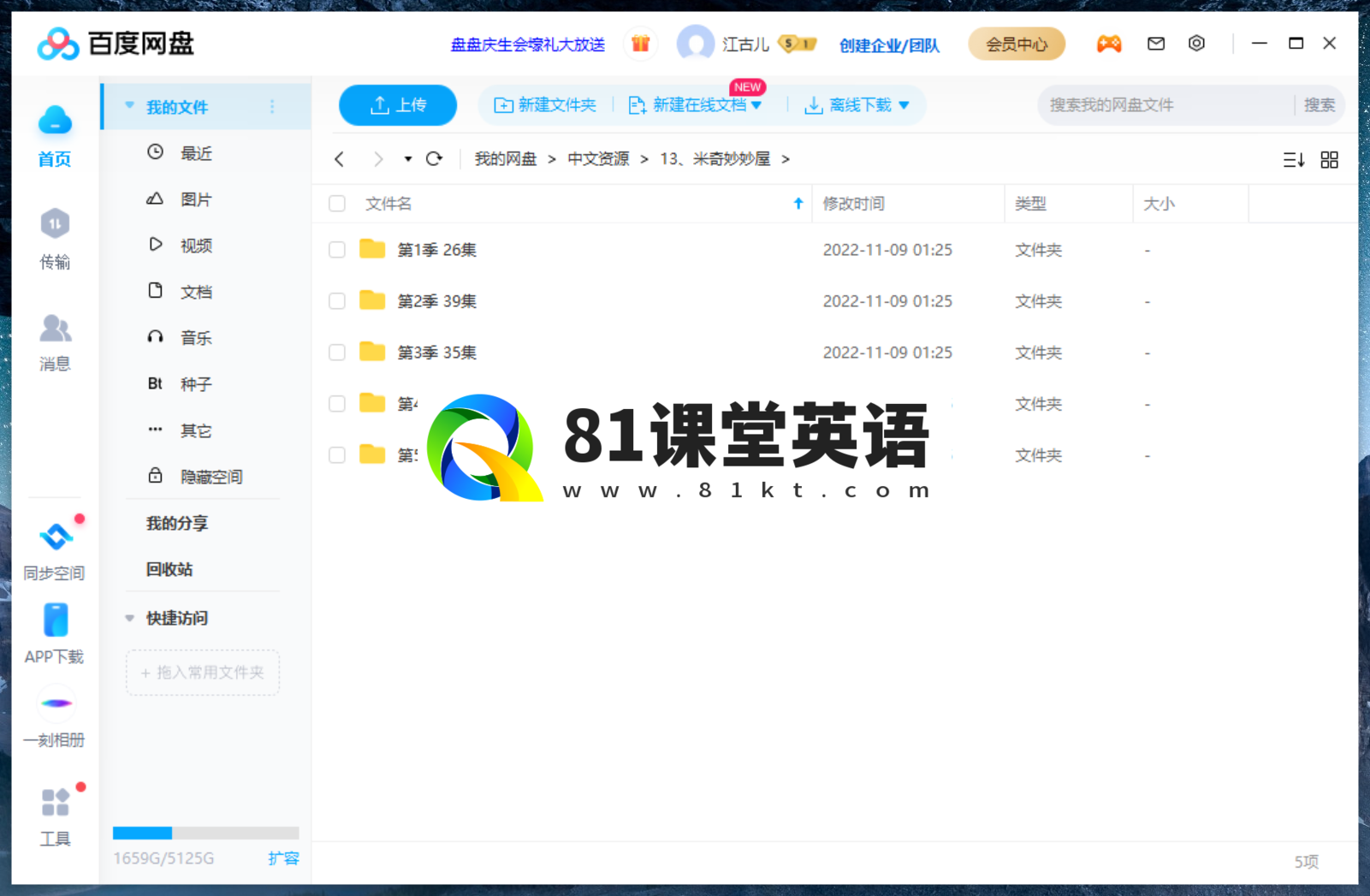The width and height of the screenshot is (1370, 896).
Task: Check the box for 第3季 35集
Action: point(337,353)
